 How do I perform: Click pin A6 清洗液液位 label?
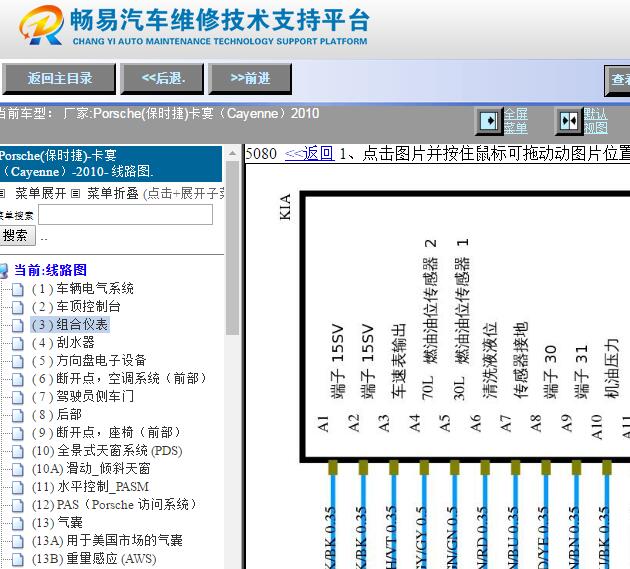tap(490, 360)
